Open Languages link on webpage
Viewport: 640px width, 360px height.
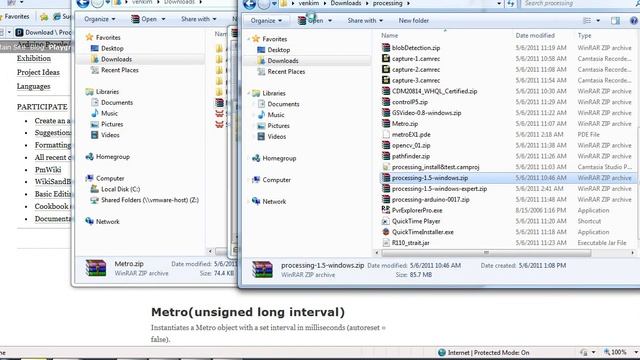(x=33, y=87)
